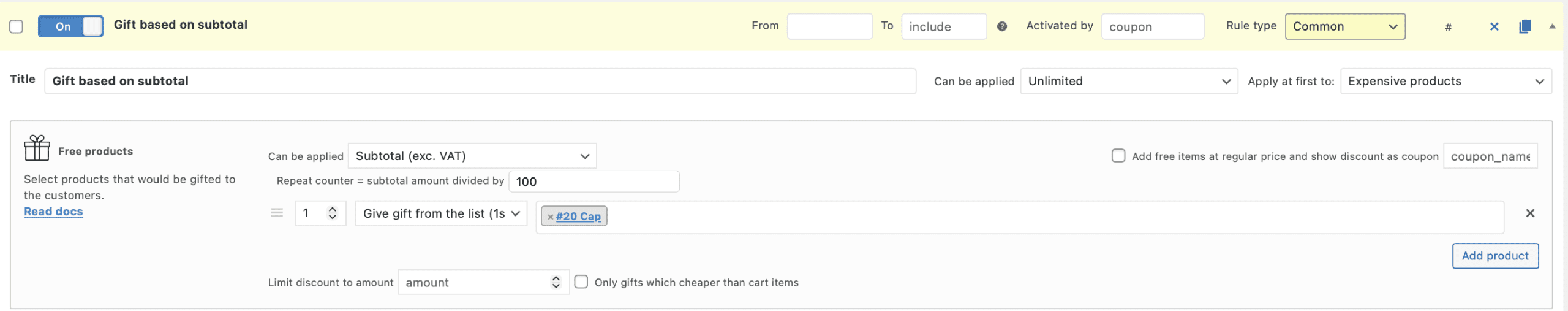Check only gifts cheaper than cart items
The width and height of the screenshot is (1568, 311).
[581, 282]
